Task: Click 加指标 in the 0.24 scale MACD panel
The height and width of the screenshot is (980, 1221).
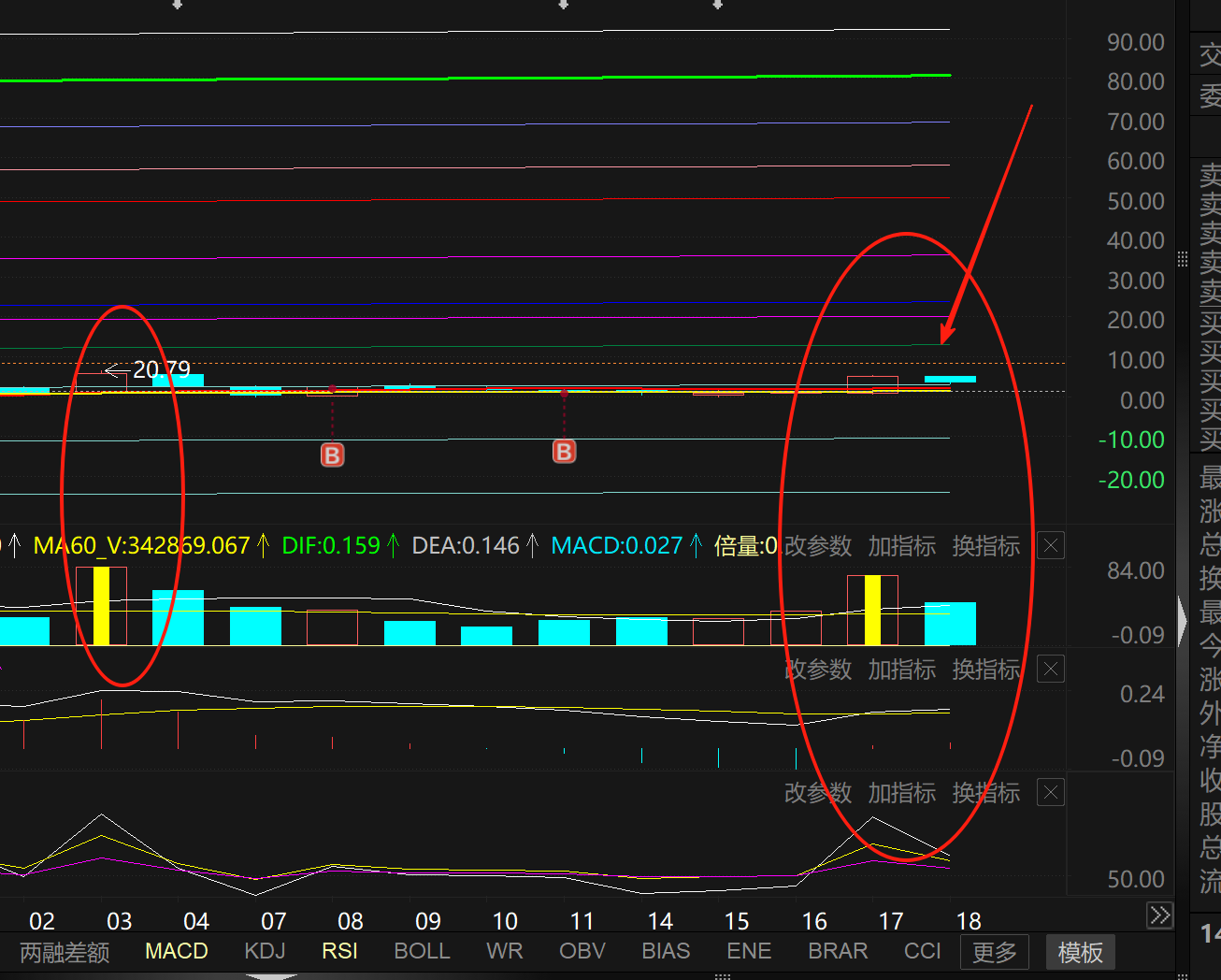Action: [x=902, y=670]
